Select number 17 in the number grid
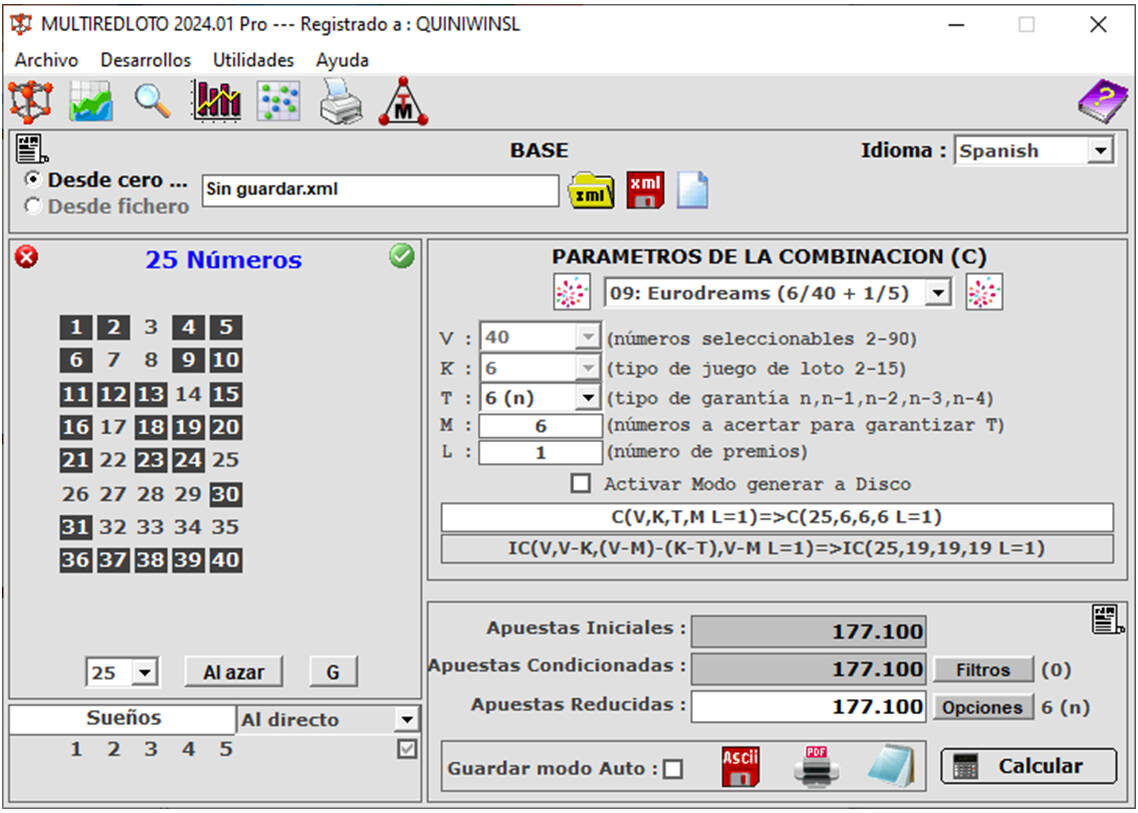1138x813 pixels. [113, 427]
